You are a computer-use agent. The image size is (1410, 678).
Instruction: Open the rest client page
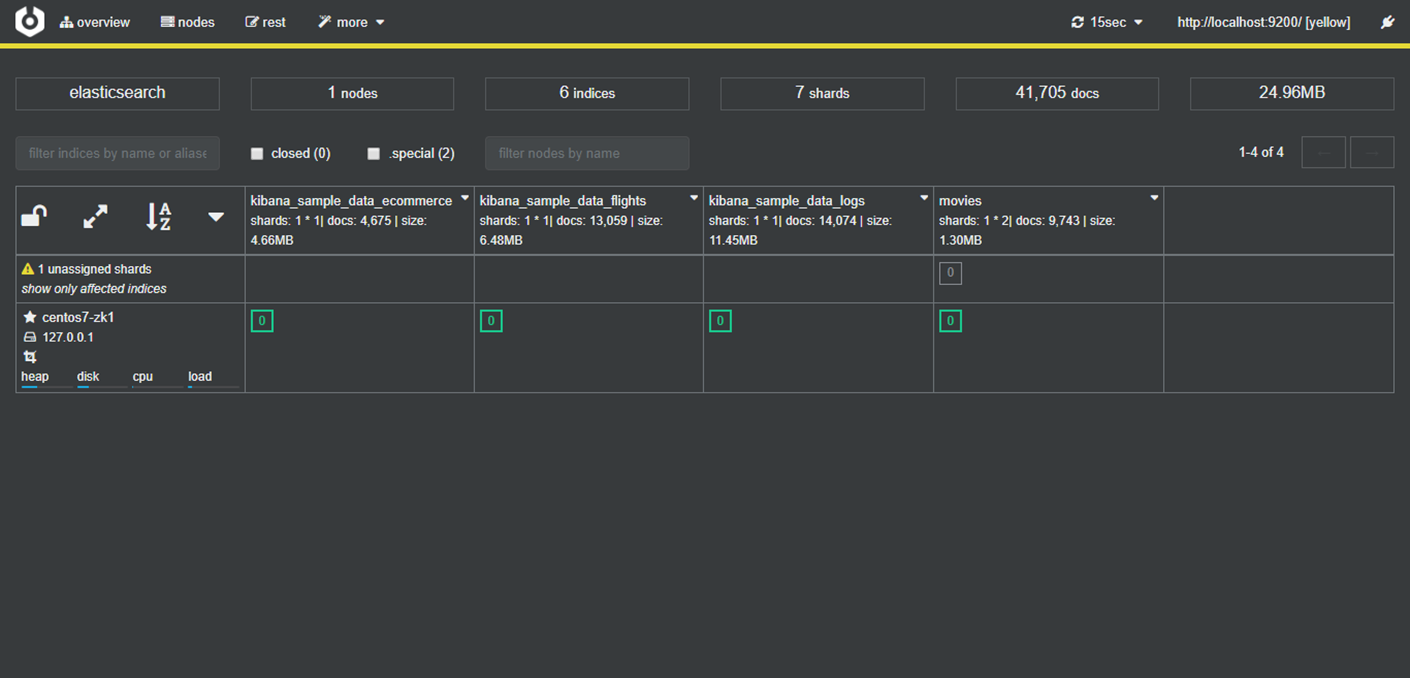(x=266, y=22)
